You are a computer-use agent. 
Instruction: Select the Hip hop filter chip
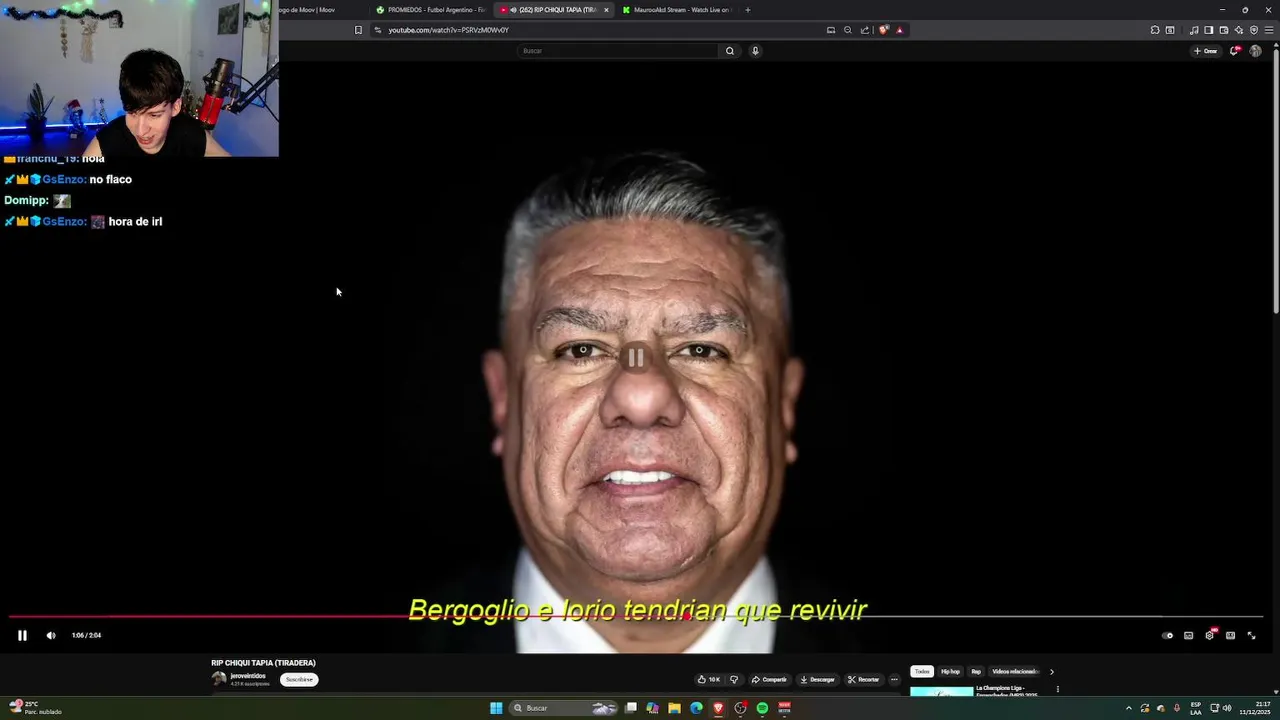tap(950, 671)
